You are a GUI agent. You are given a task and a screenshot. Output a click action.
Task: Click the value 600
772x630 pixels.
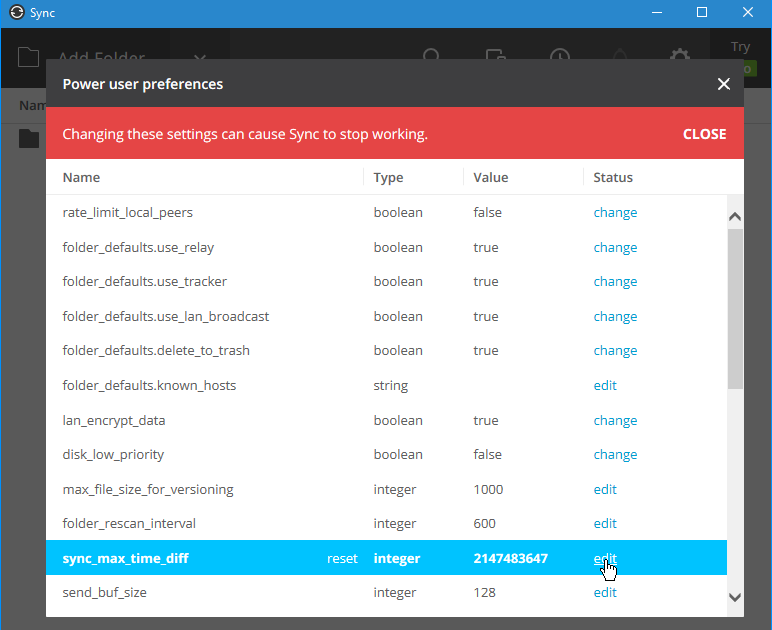coord(484,523)
